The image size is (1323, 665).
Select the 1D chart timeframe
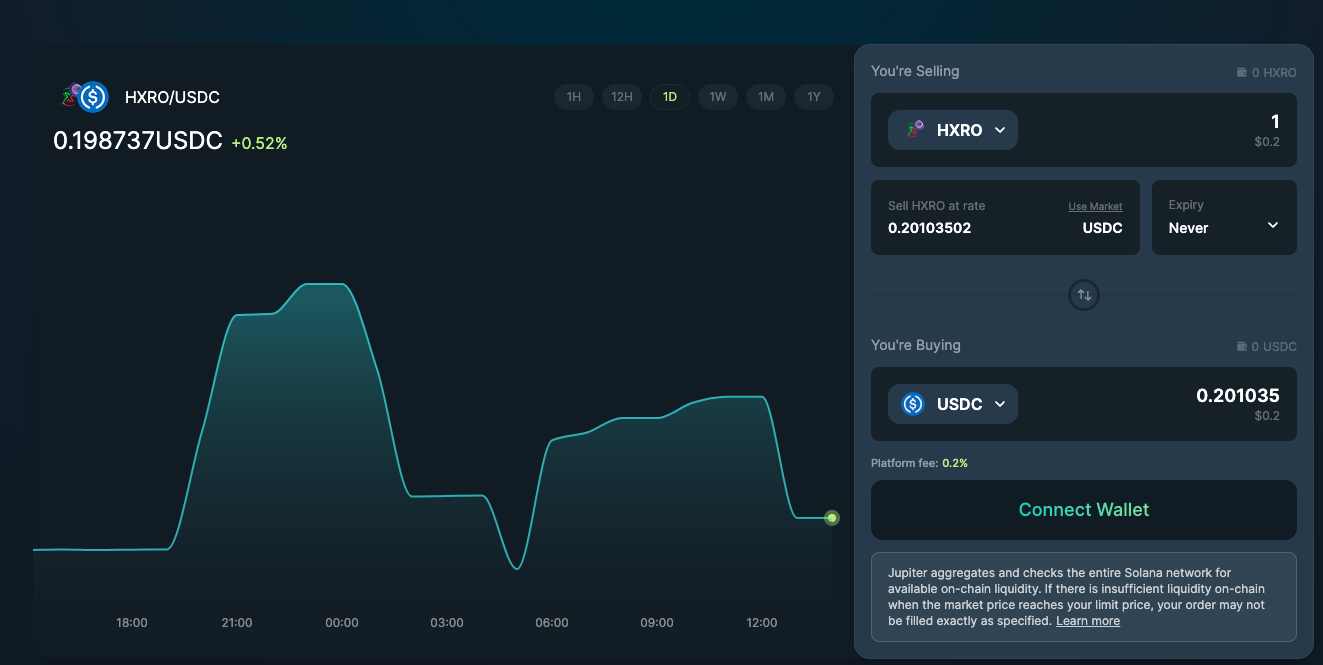(670, 97)
